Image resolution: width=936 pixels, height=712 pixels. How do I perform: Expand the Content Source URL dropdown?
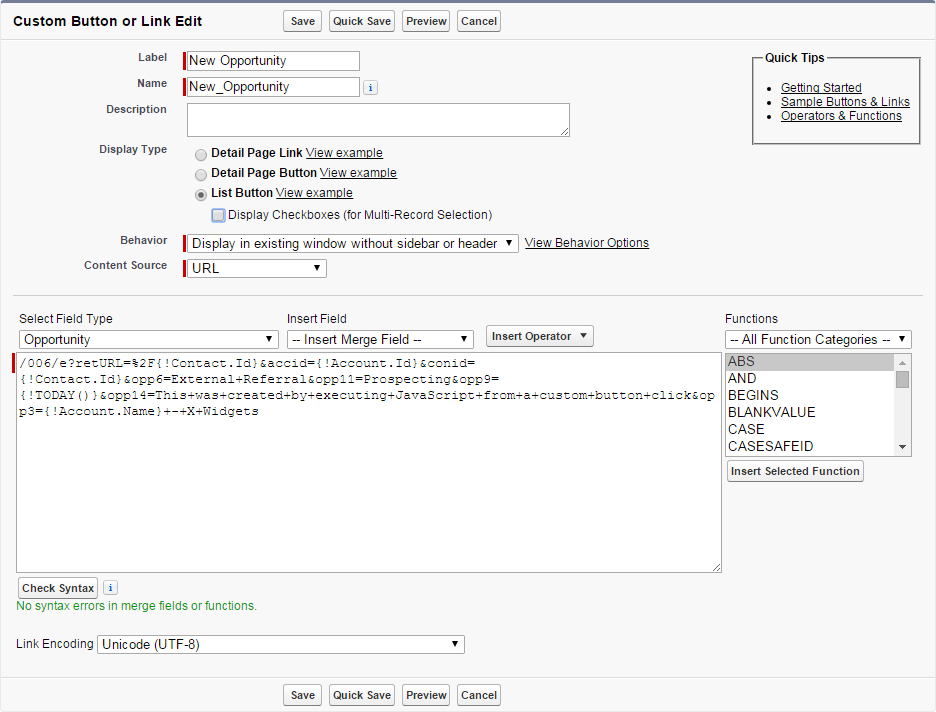pyautogui.click(x=257, y=268)
